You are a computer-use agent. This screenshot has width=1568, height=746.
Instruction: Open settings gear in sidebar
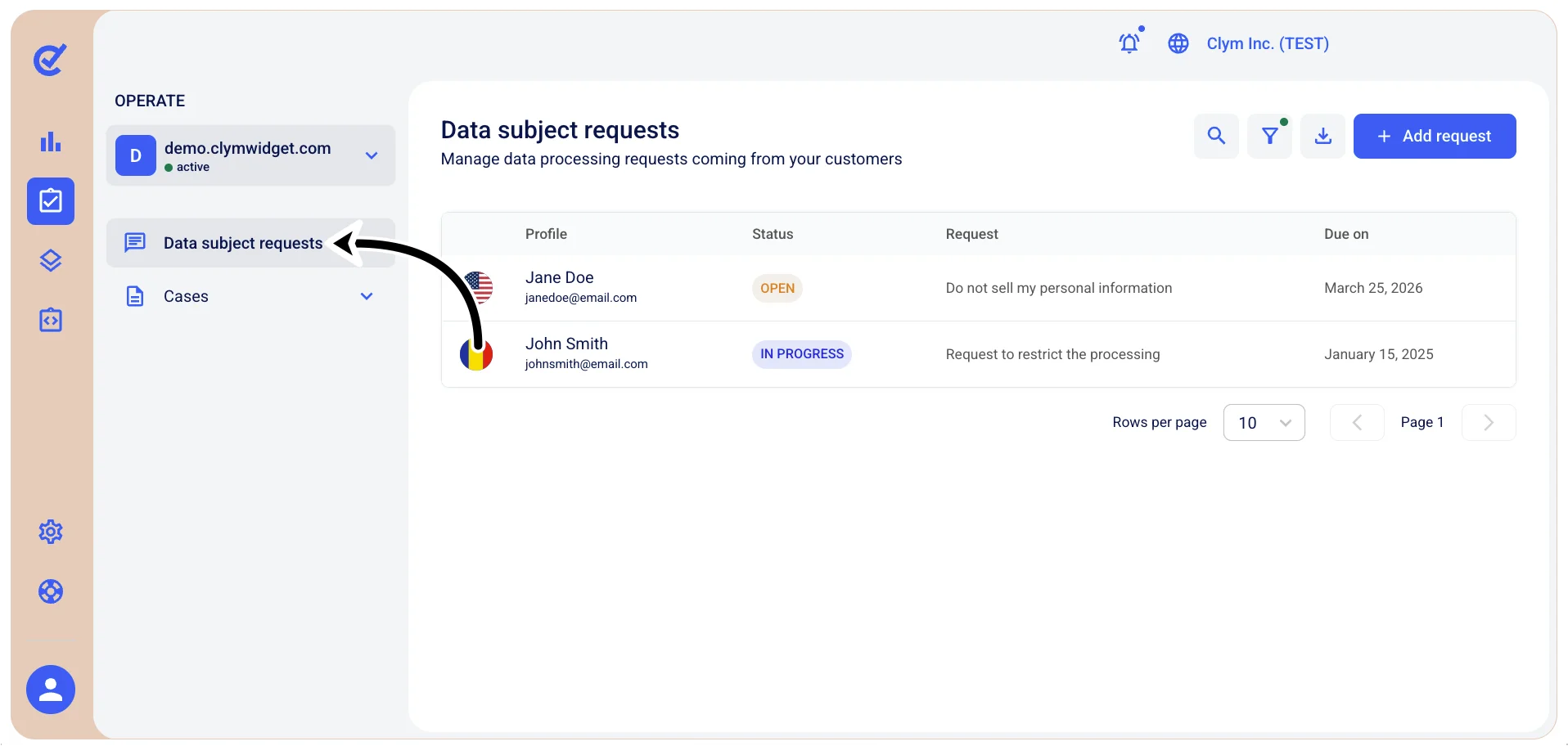coord(51,532)
